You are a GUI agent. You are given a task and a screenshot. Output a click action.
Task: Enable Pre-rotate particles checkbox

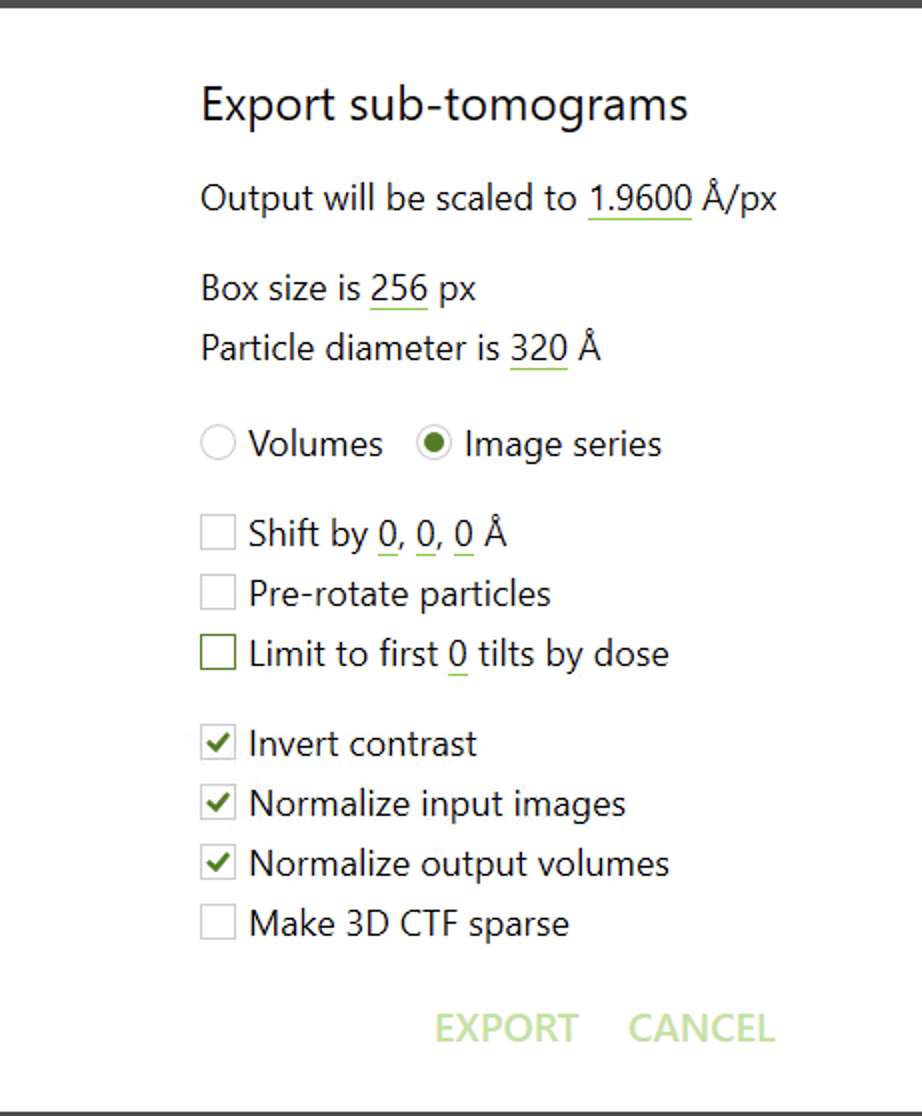coord(218,593)
